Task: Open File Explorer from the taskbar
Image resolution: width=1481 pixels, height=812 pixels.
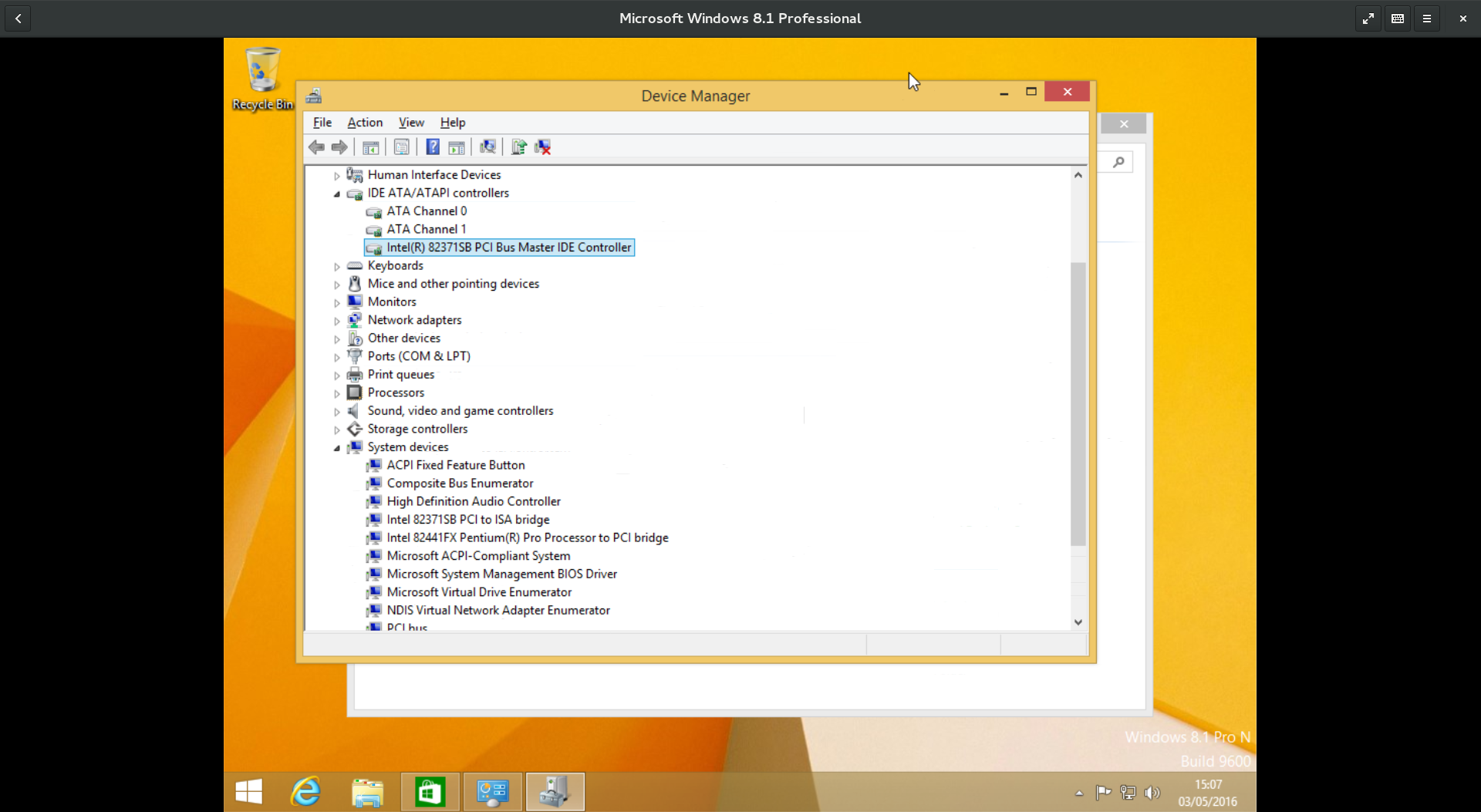Action: 367,792
